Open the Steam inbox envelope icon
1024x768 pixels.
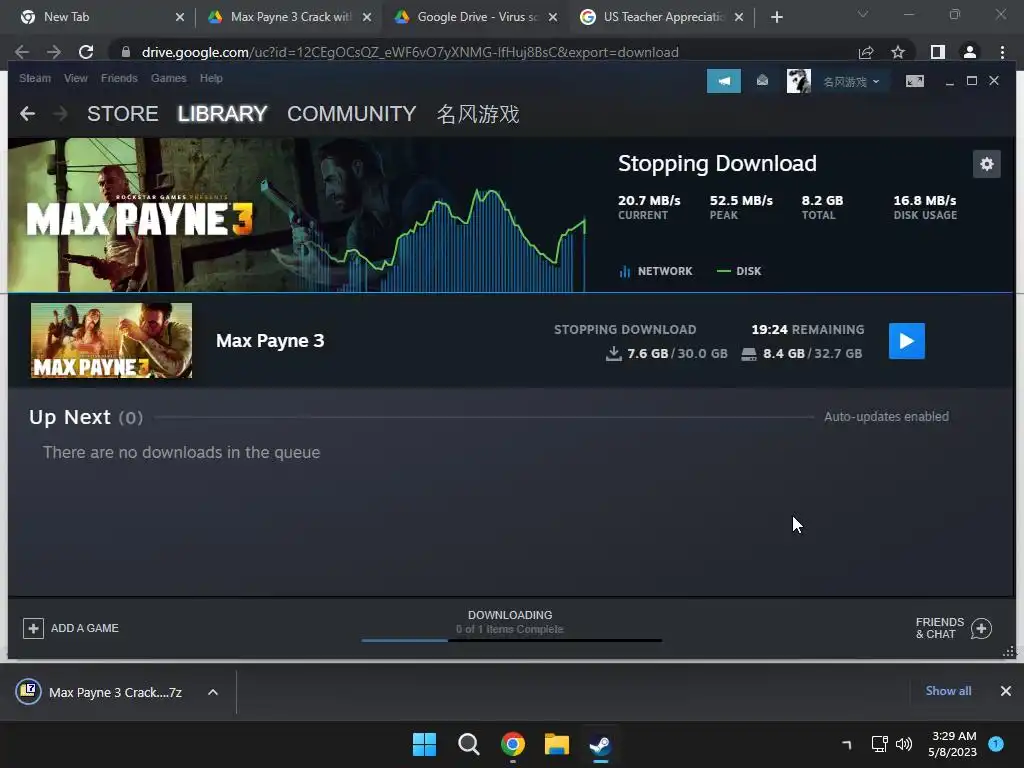coord(762,81)
